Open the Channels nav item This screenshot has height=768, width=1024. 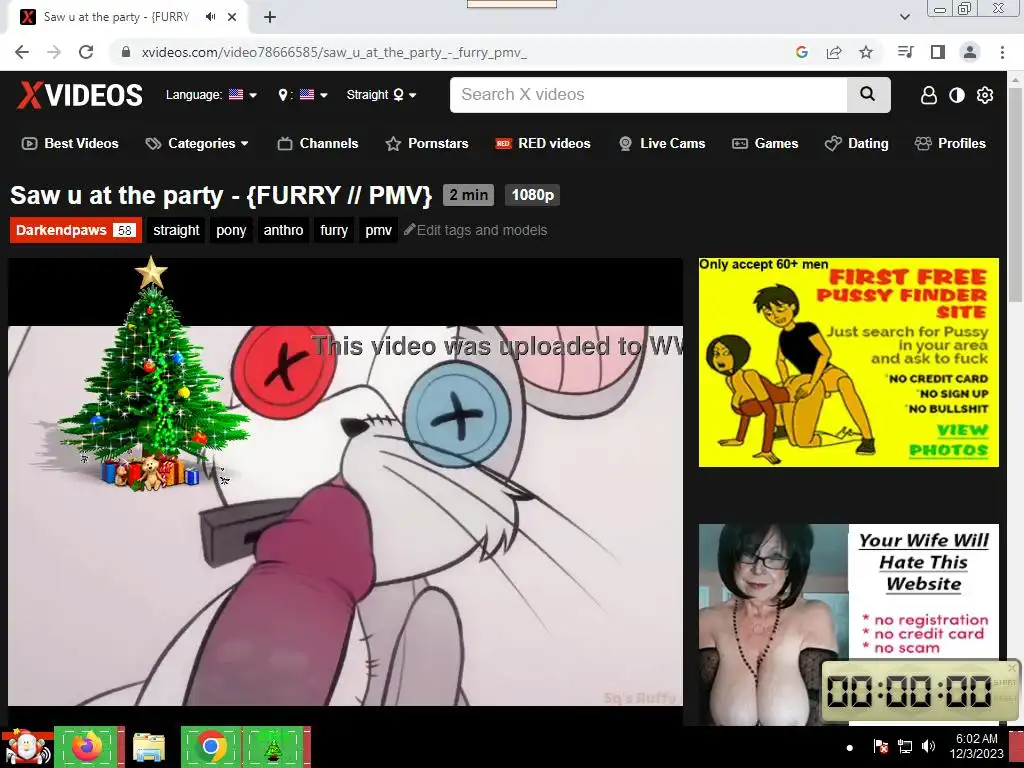(x=318, y=144)
